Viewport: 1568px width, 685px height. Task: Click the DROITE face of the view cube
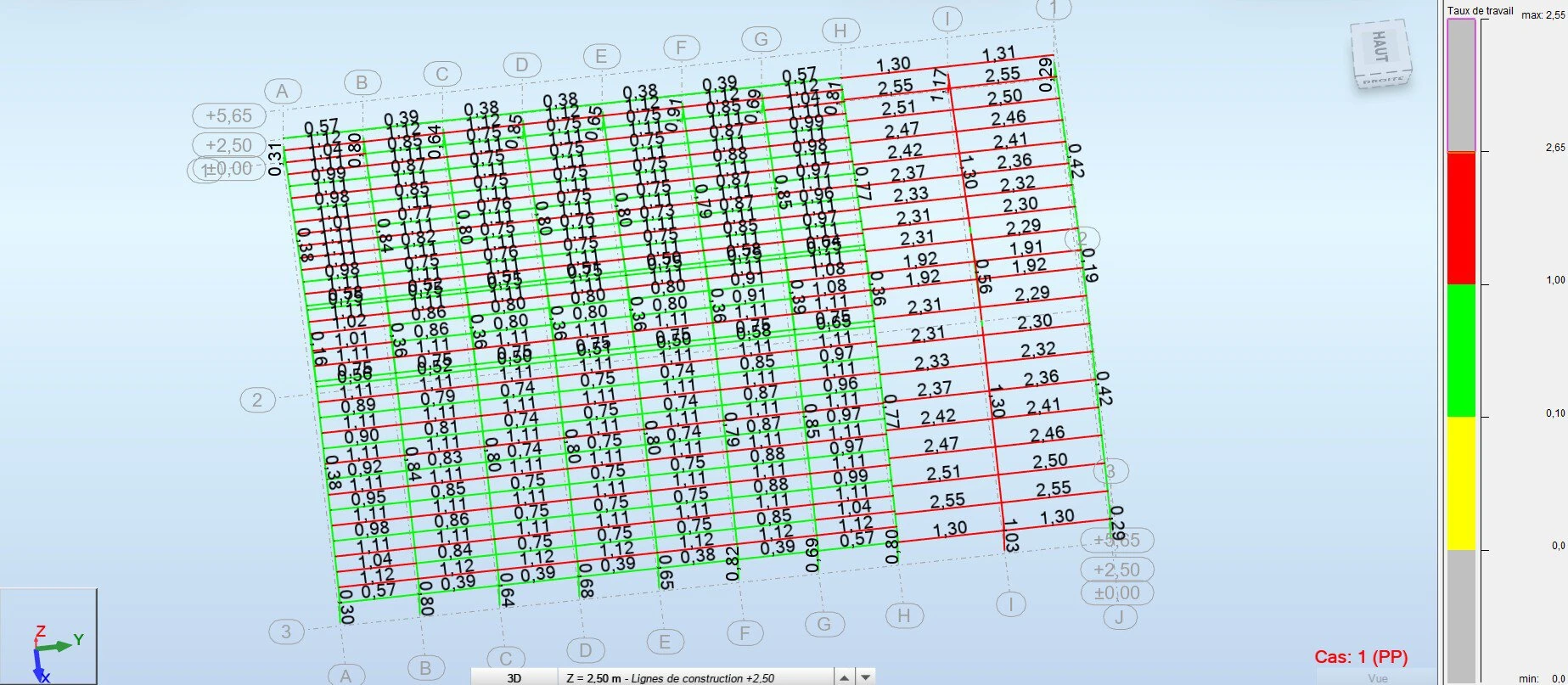click(1385, 81)
